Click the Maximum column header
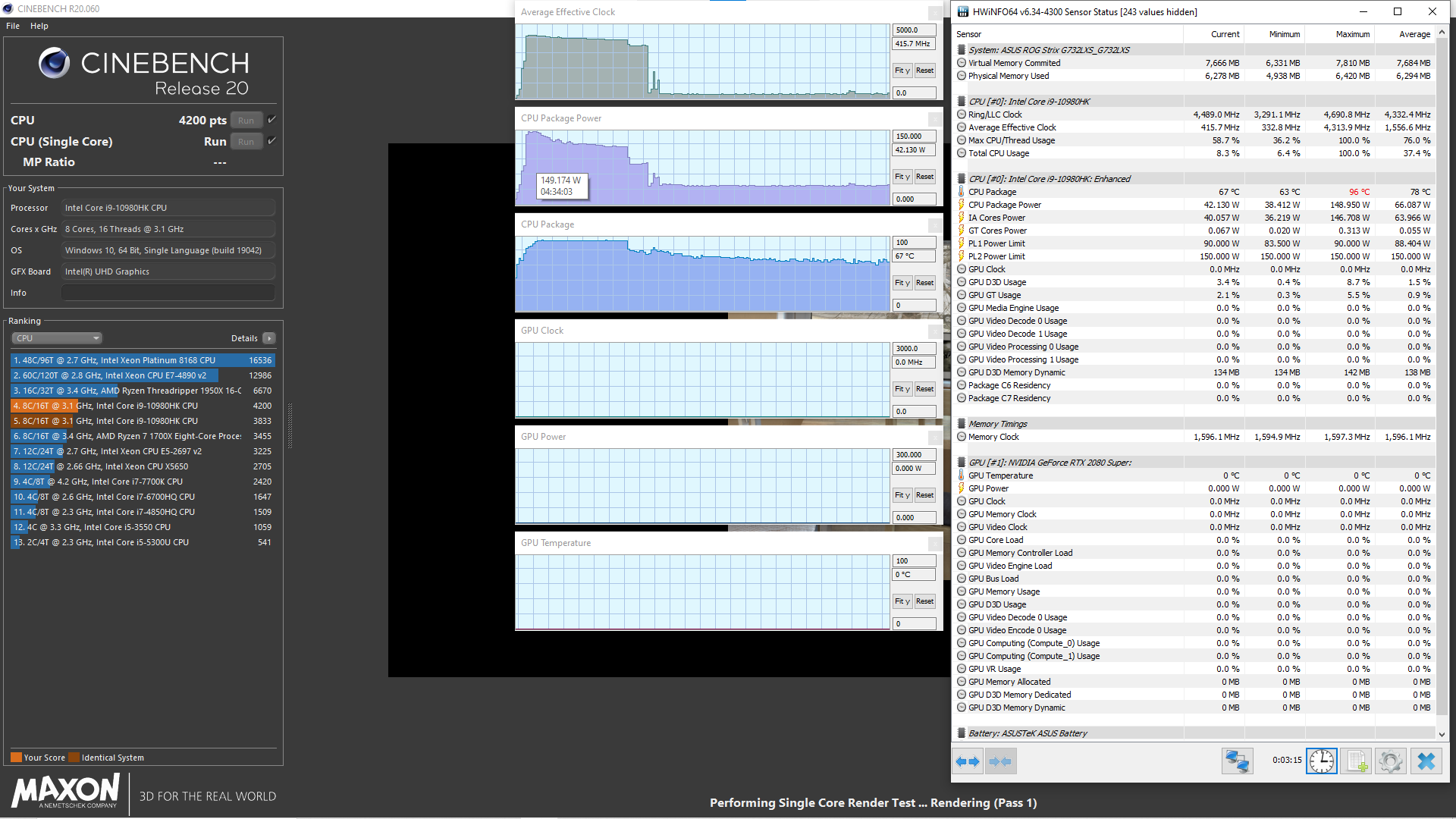Image resolution: width=1456 pixels, height=819 pixels. point(1339,34)
